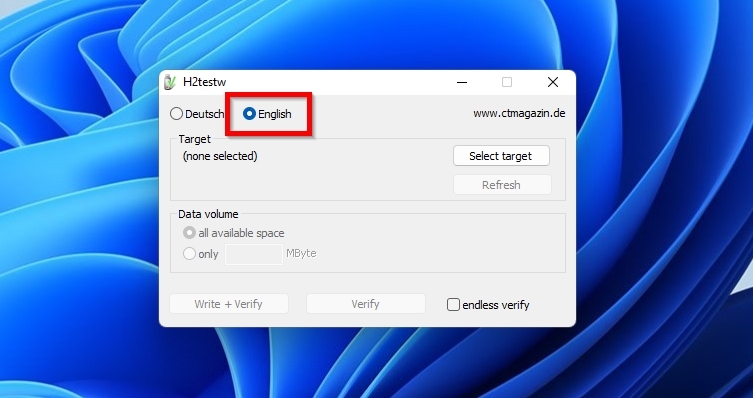Minimize the H2testw window
Viewport: 753px width, 398px height.
click(462, 83)
